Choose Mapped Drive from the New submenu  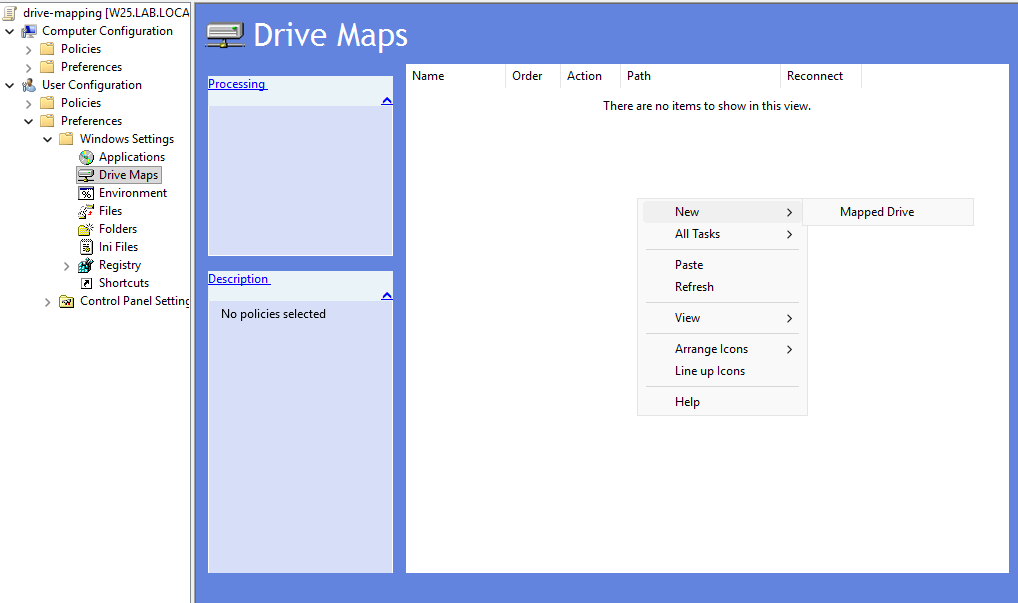click(877, 212)
